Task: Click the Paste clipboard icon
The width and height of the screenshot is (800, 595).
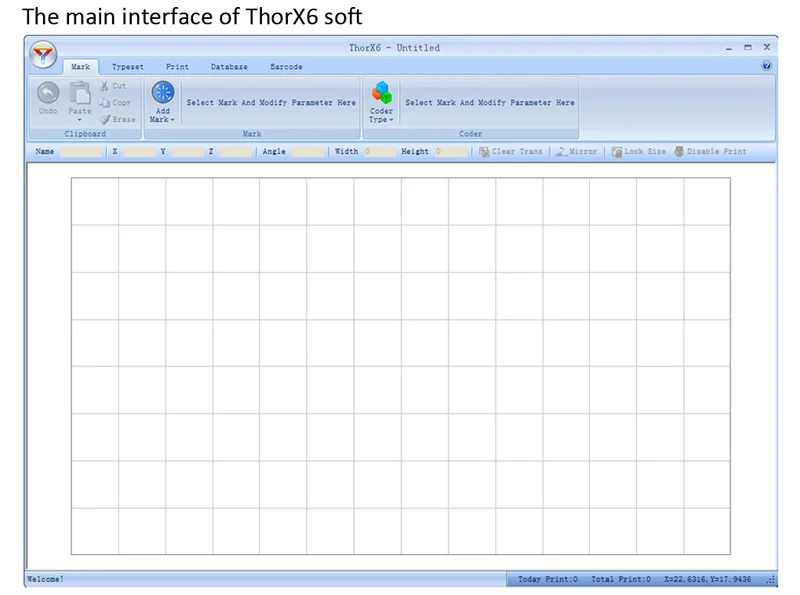Action: (80, 93)
